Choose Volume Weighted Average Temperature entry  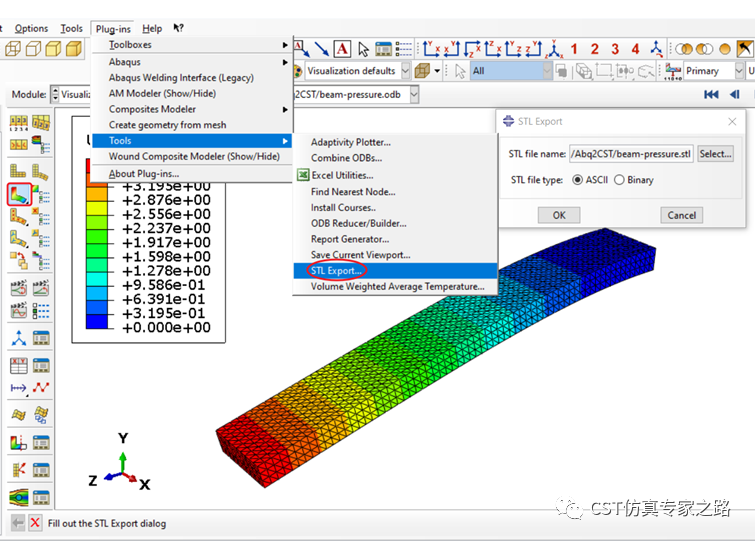coord(395,286)
